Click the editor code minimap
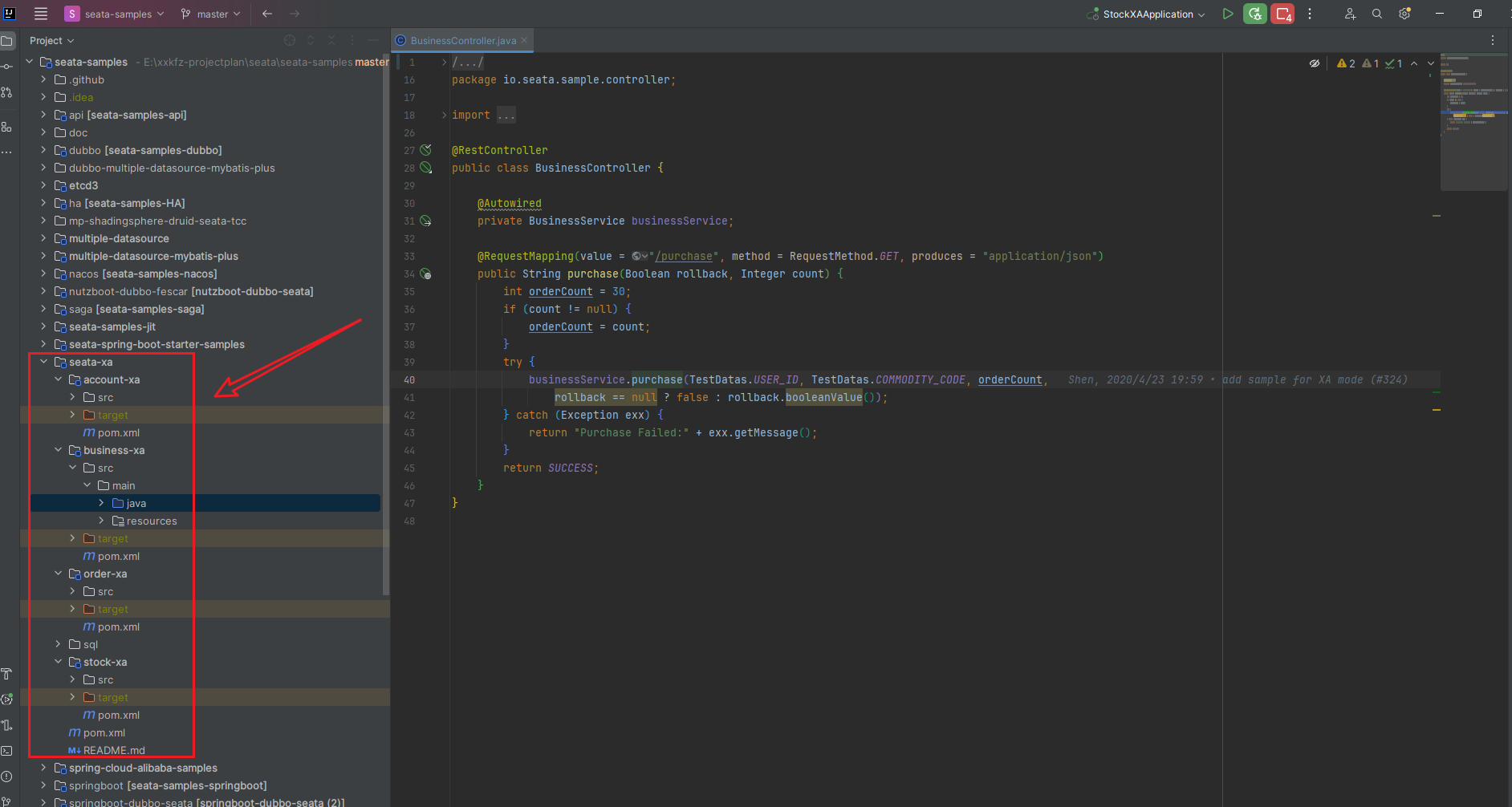 point(1473,120)
